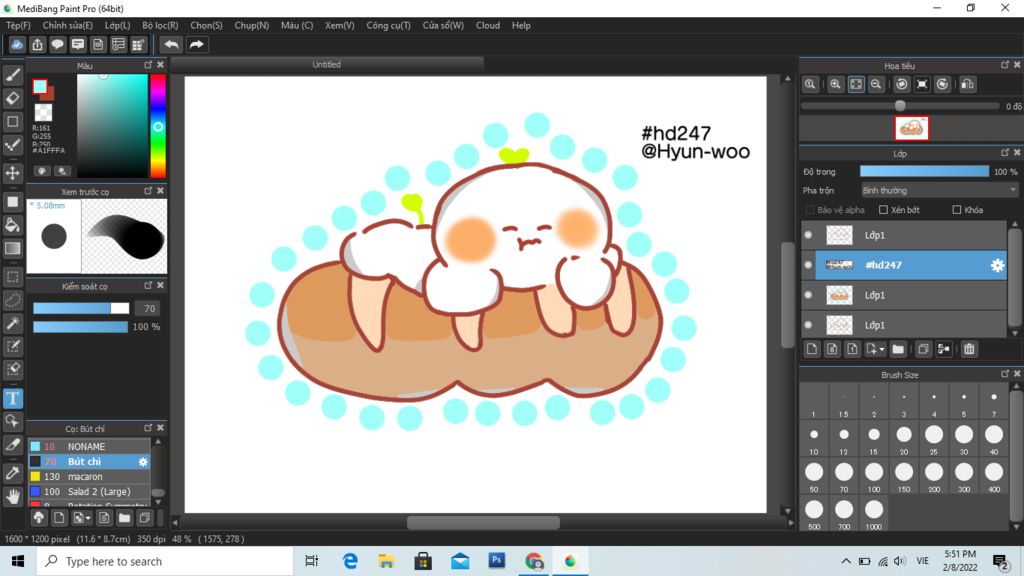Click the hue color strip

coord(158,126)
